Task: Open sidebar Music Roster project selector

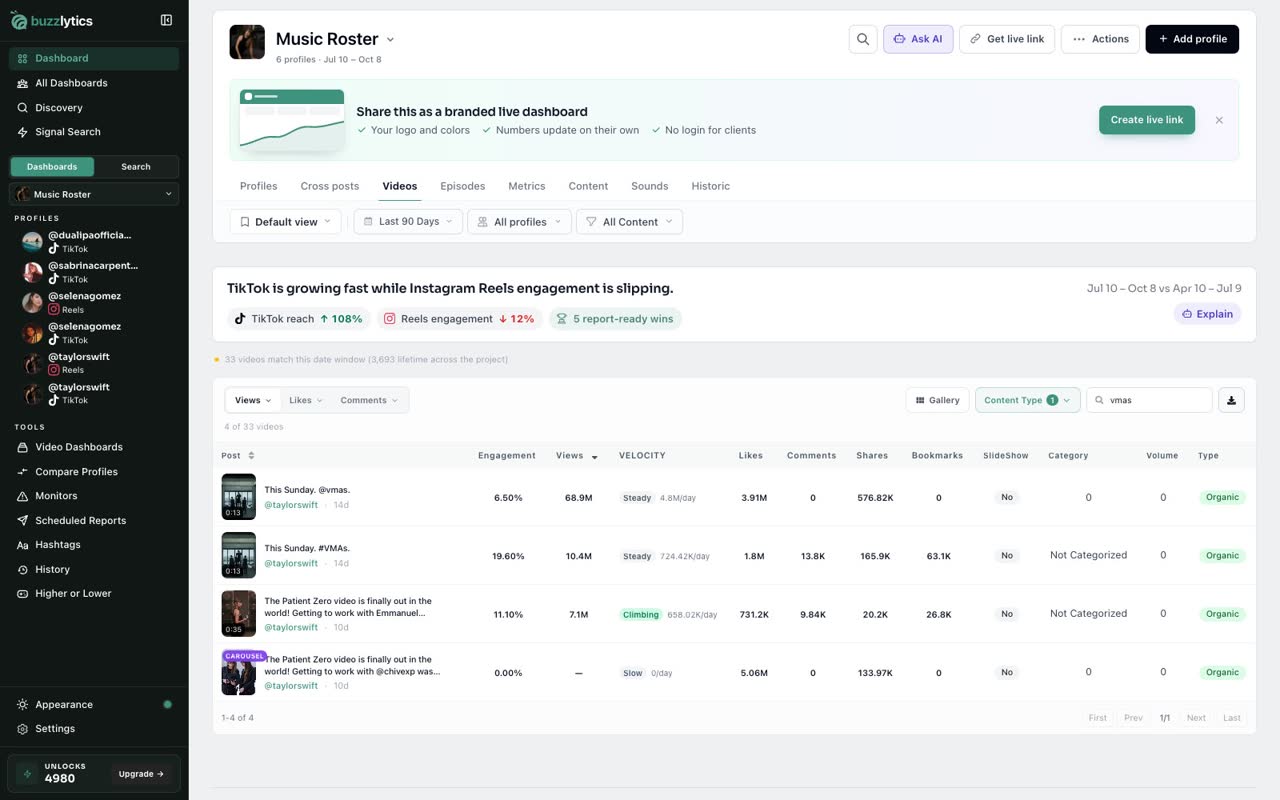Action: (x=94, y=194)
